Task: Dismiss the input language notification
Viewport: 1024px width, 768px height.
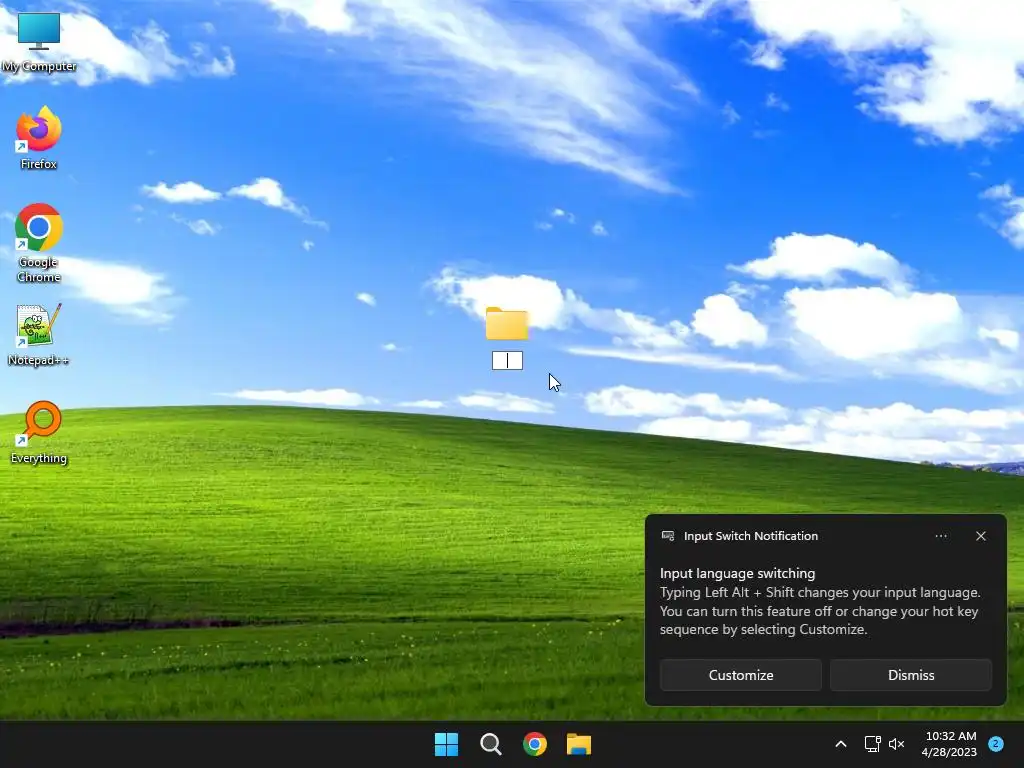Action: pos(911,675)
